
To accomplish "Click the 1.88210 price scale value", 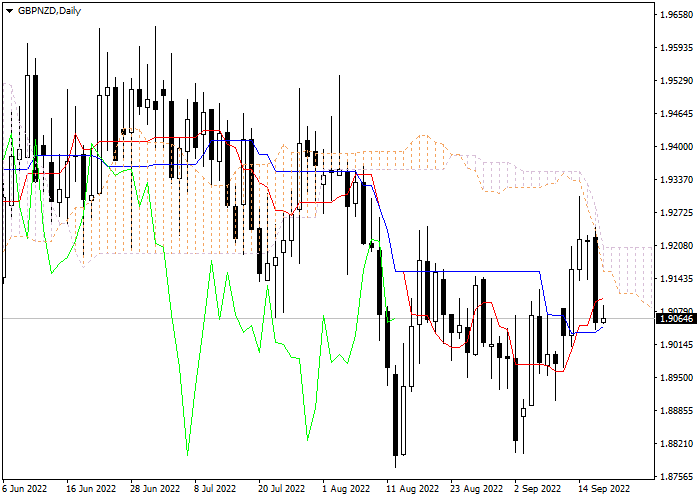I will pos(676,444).
